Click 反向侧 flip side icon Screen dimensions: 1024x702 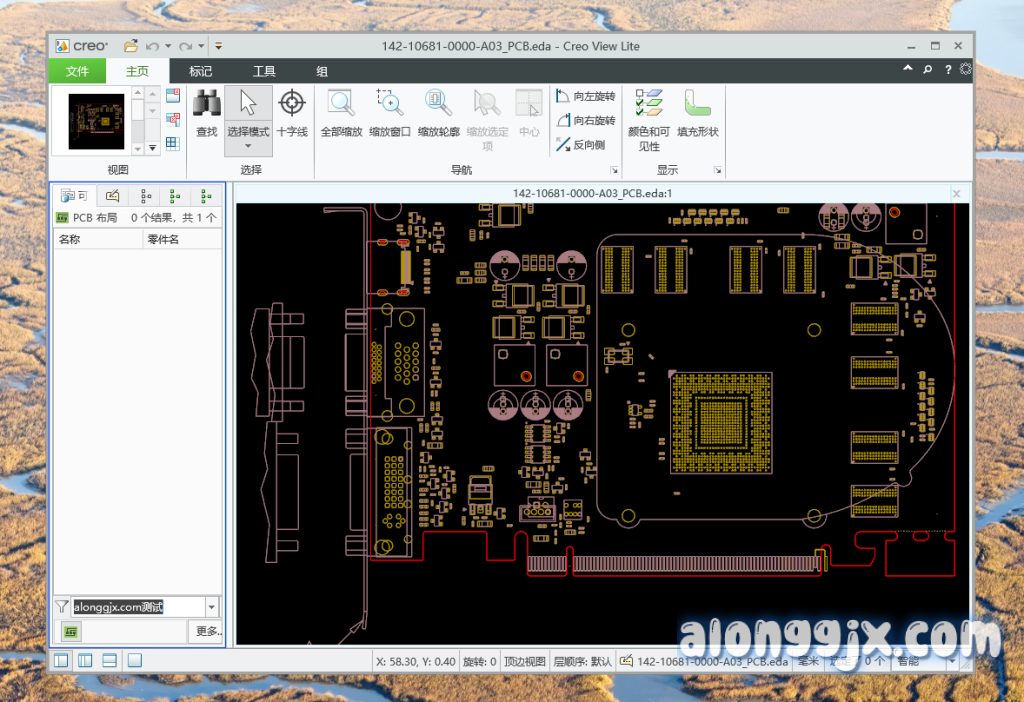coord(580,145)
